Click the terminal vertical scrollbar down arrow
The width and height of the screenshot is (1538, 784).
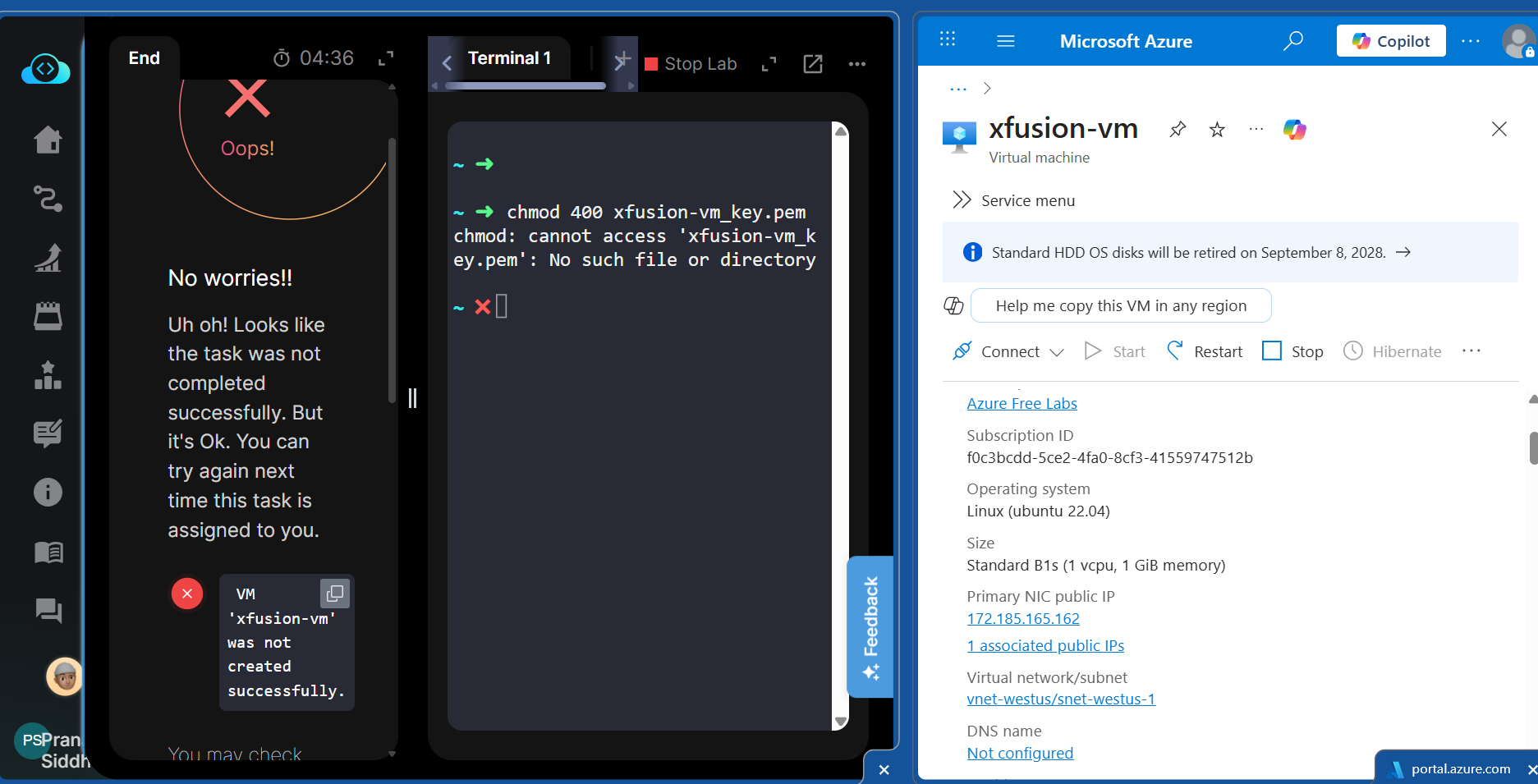coord(840,722)
